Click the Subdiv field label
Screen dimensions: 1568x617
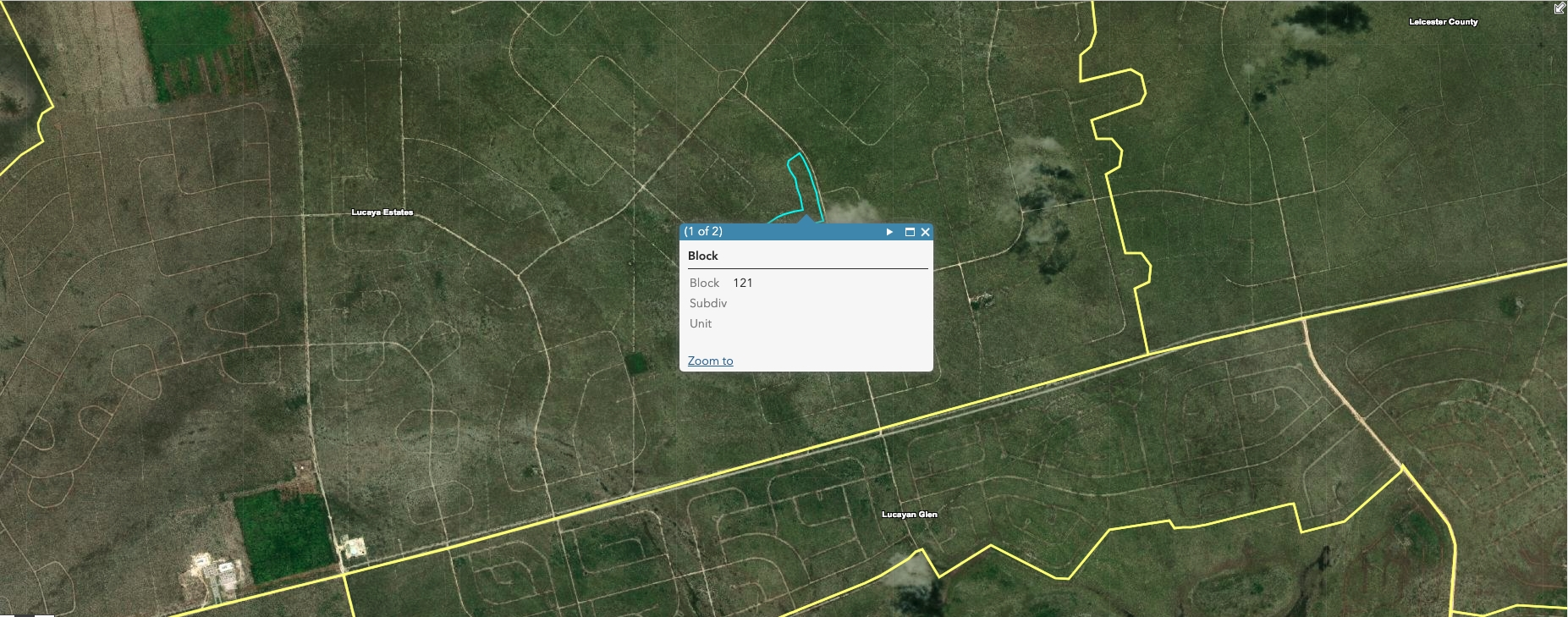707,303
